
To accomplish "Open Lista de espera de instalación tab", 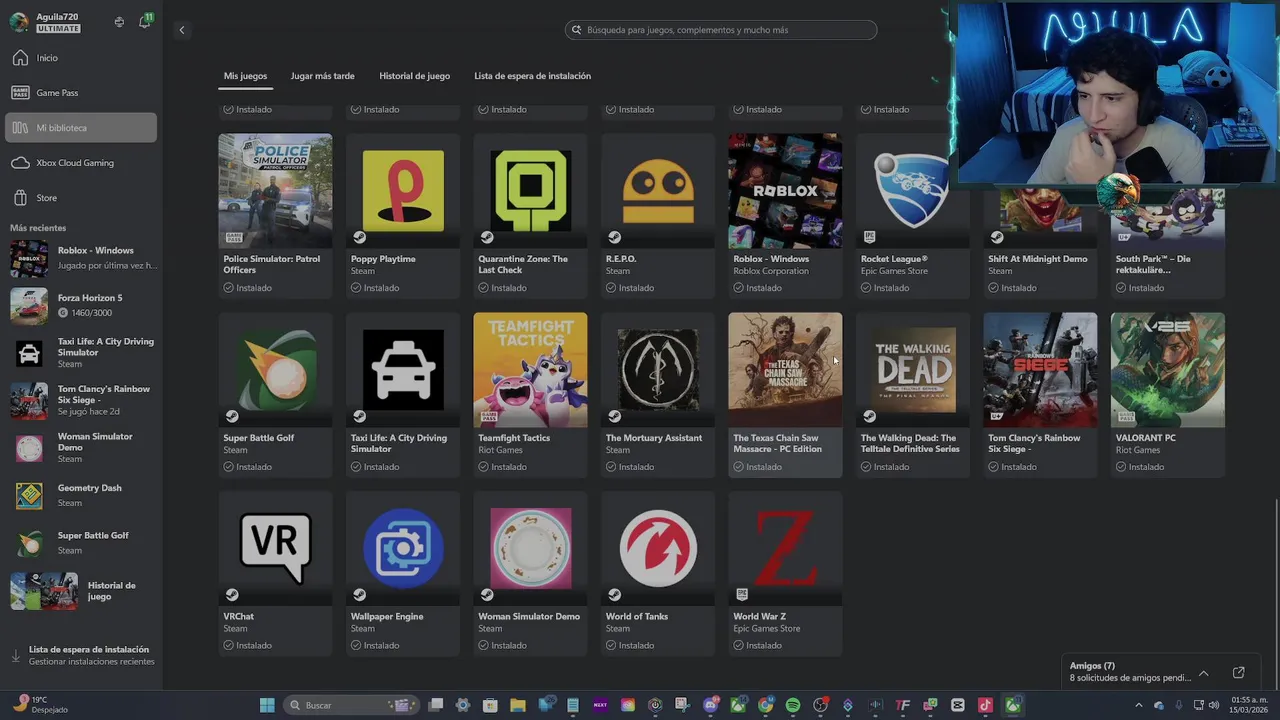I will [x=532, y=76].
